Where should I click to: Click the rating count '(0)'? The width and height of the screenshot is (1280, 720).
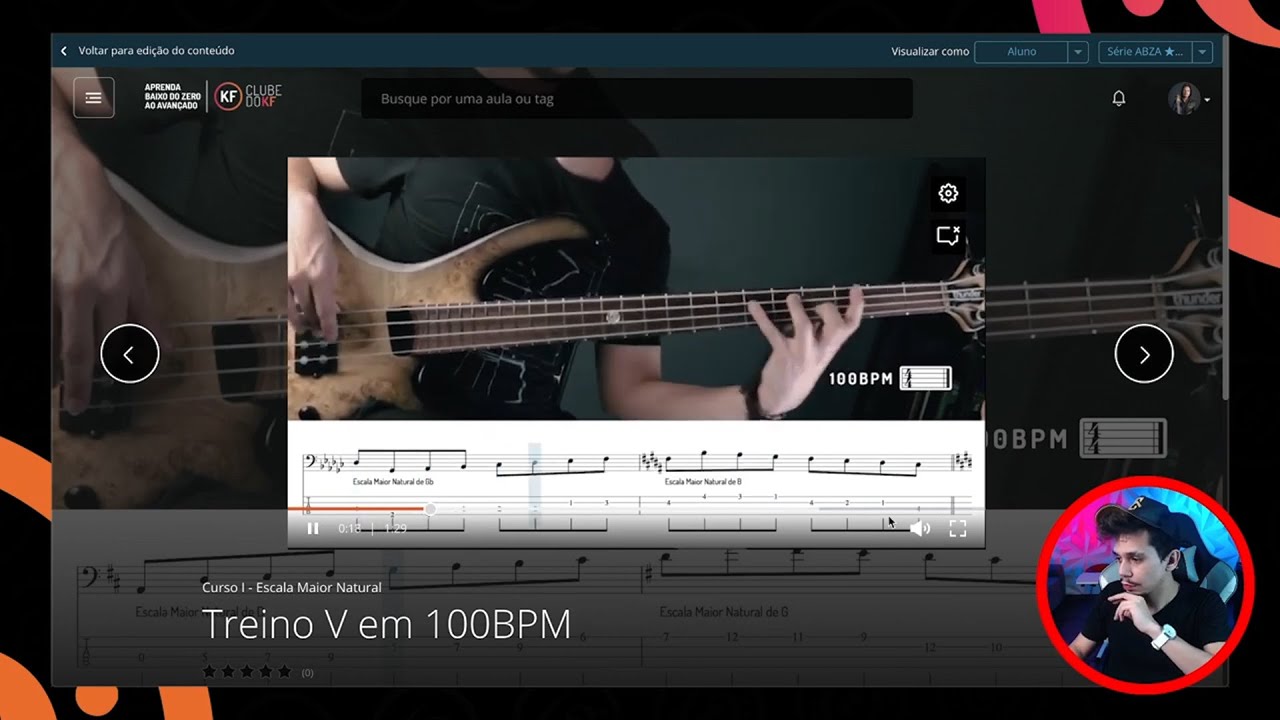(x=307, y=673)
